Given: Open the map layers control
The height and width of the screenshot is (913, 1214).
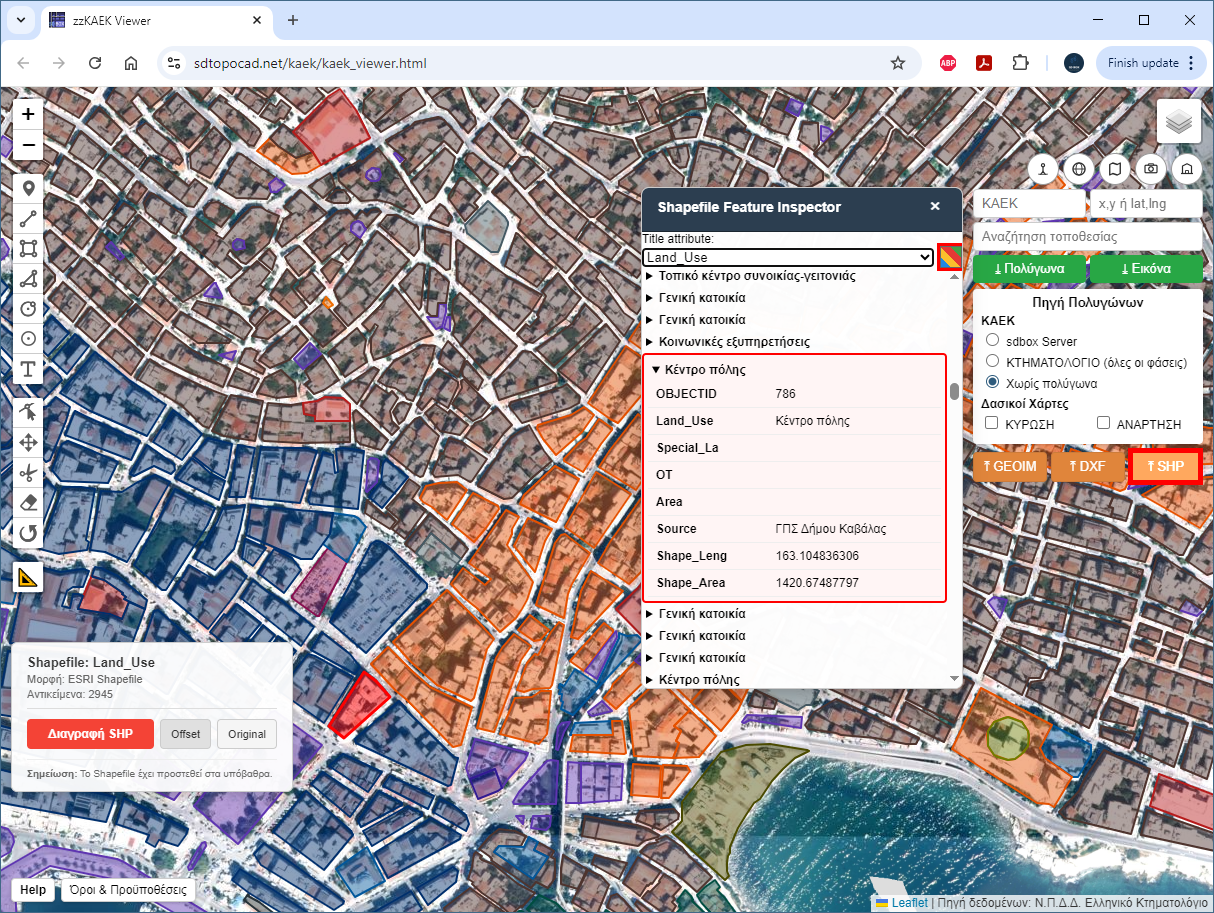Looking at the screenshot, I should pyautogui.click(x=1179, y=122).
